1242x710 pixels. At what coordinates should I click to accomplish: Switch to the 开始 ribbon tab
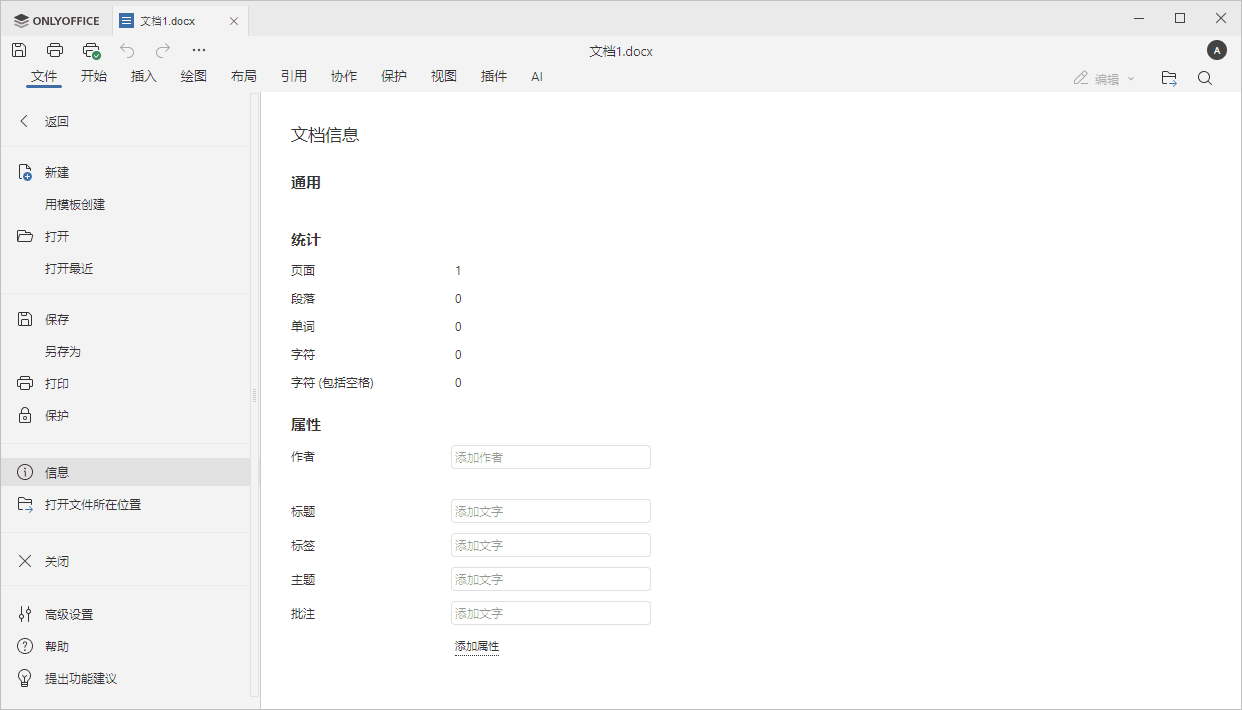[x=94, y=75]
